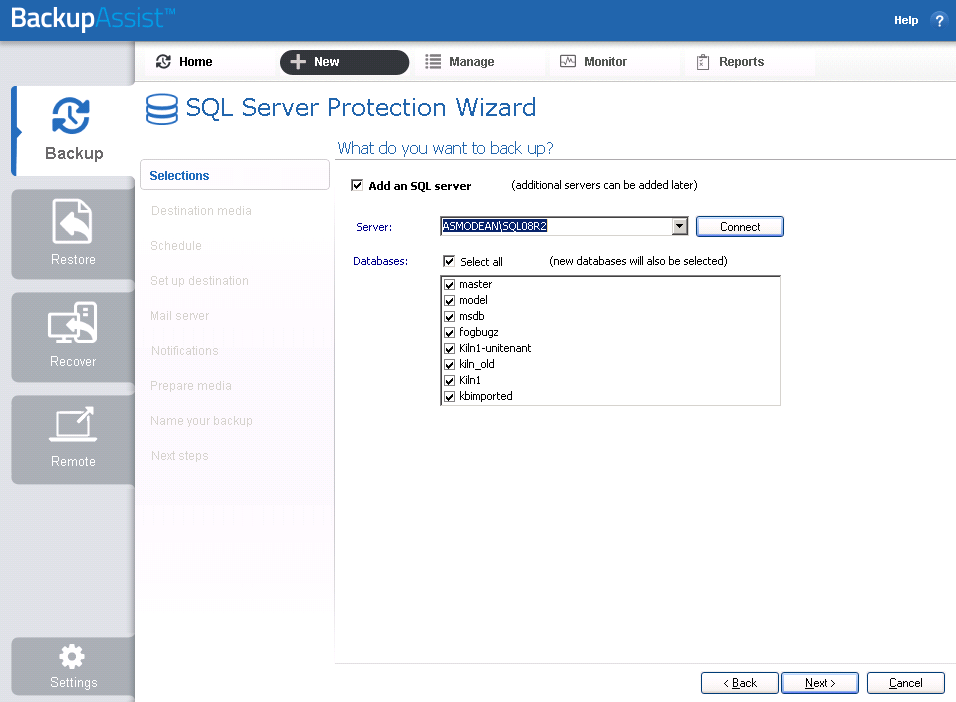956x702 pixels.
Task: Click the Connect button
Action: point(740,227)
